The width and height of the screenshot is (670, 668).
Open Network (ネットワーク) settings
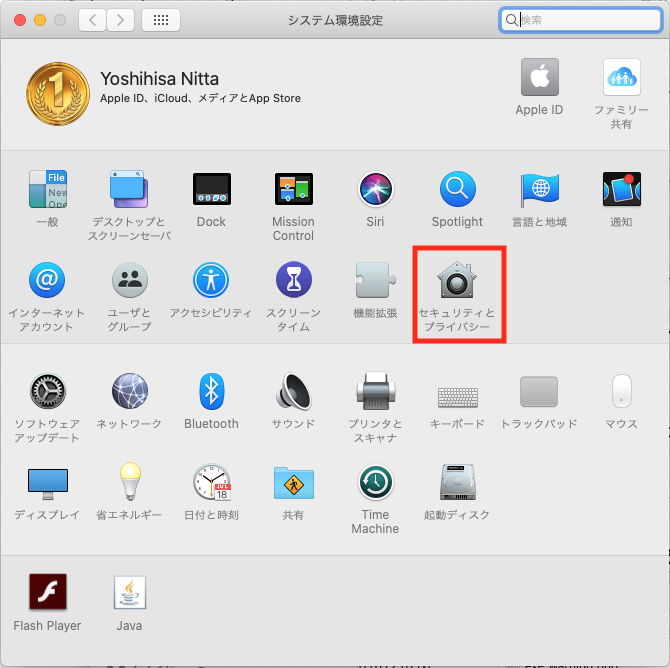coord(129,391)
